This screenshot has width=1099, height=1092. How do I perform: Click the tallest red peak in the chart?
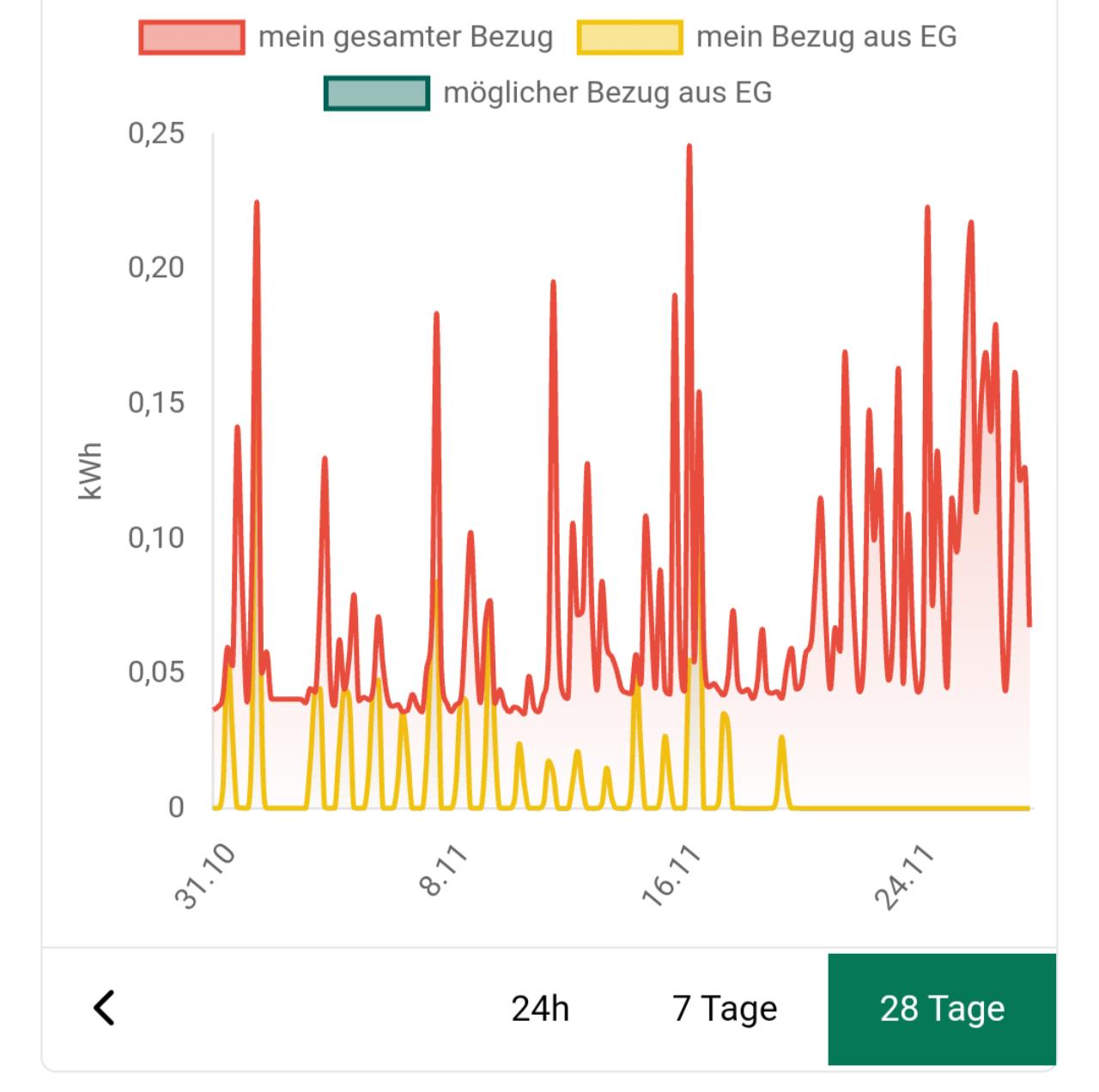click(x=689, y=148)
